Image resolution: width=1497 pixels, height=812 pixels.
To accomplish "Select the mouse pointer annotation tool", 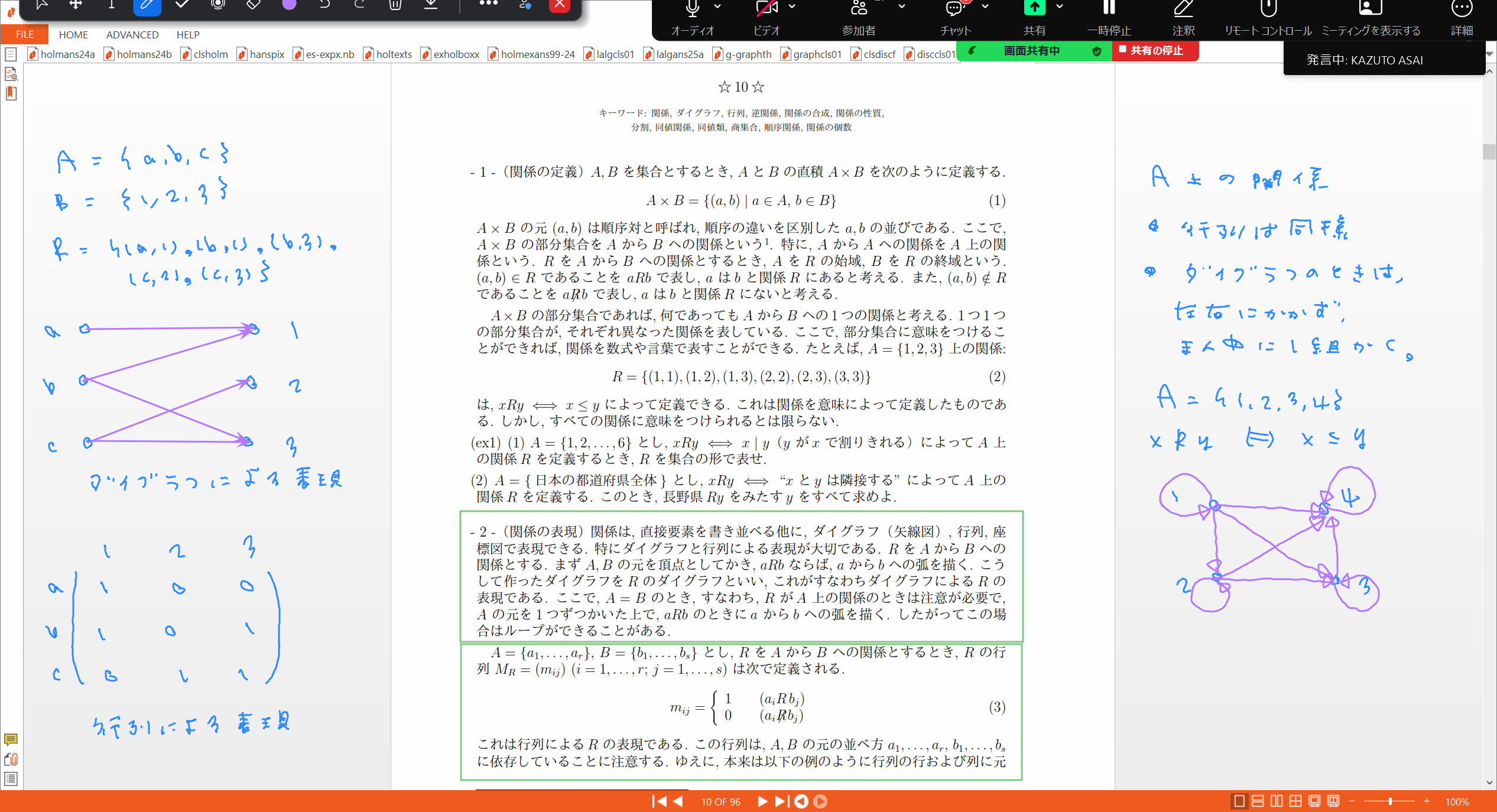I will pyautogui.click(x=41, y=5).
